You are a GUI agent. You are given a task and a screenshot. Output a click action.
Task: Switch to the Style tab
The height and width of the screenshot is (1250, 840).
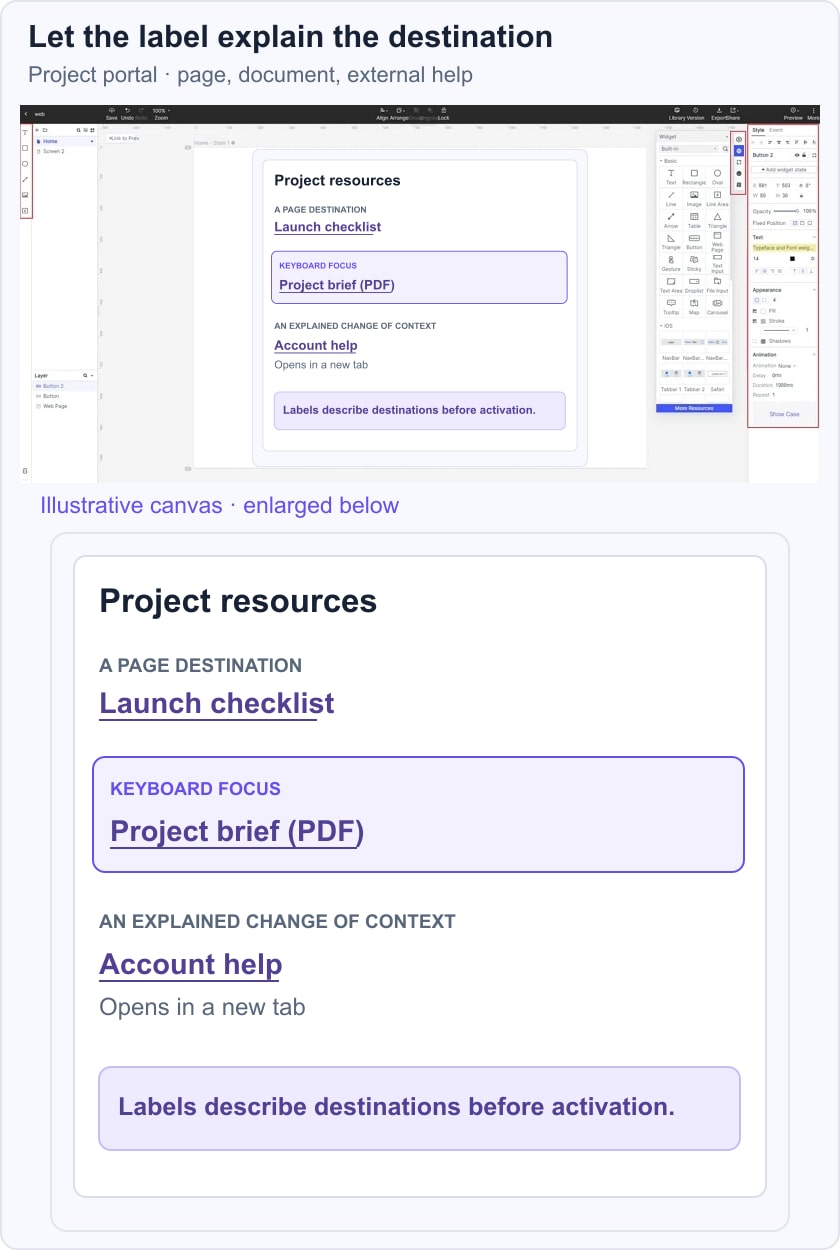758,130
